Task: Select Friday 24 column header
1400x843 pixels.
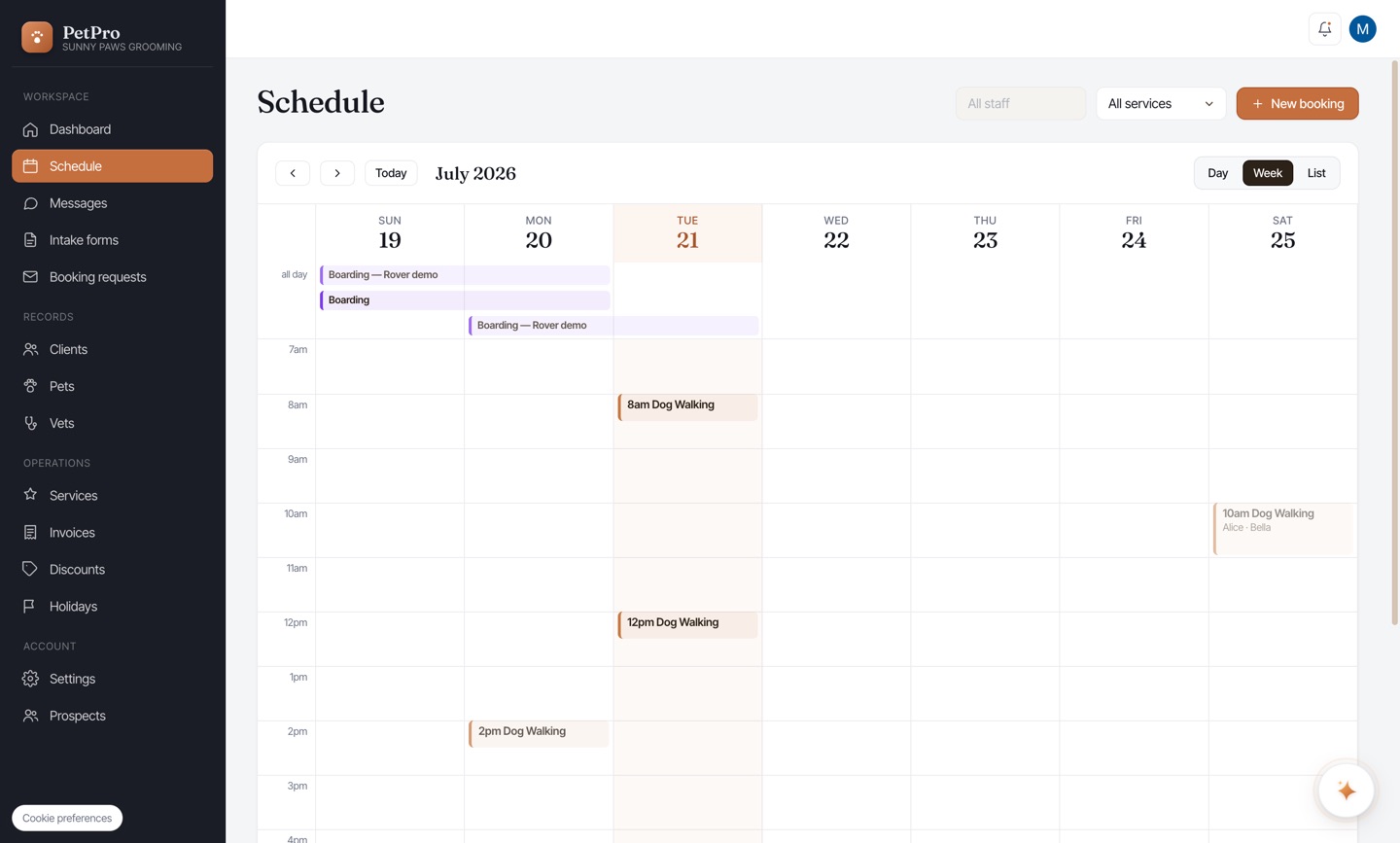Action: click(x=1134, y=233)
